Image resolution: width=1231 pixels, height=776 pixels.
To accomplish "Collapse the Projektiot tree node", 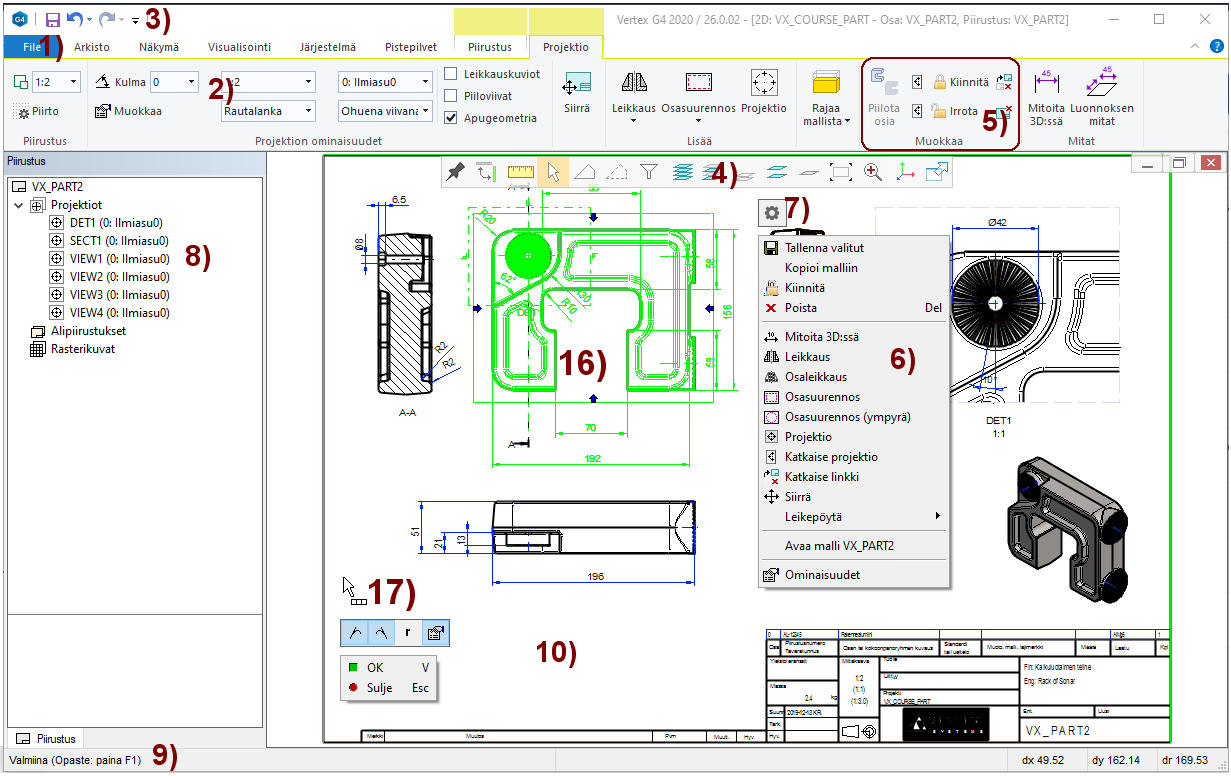I will [x=20, y=205].
